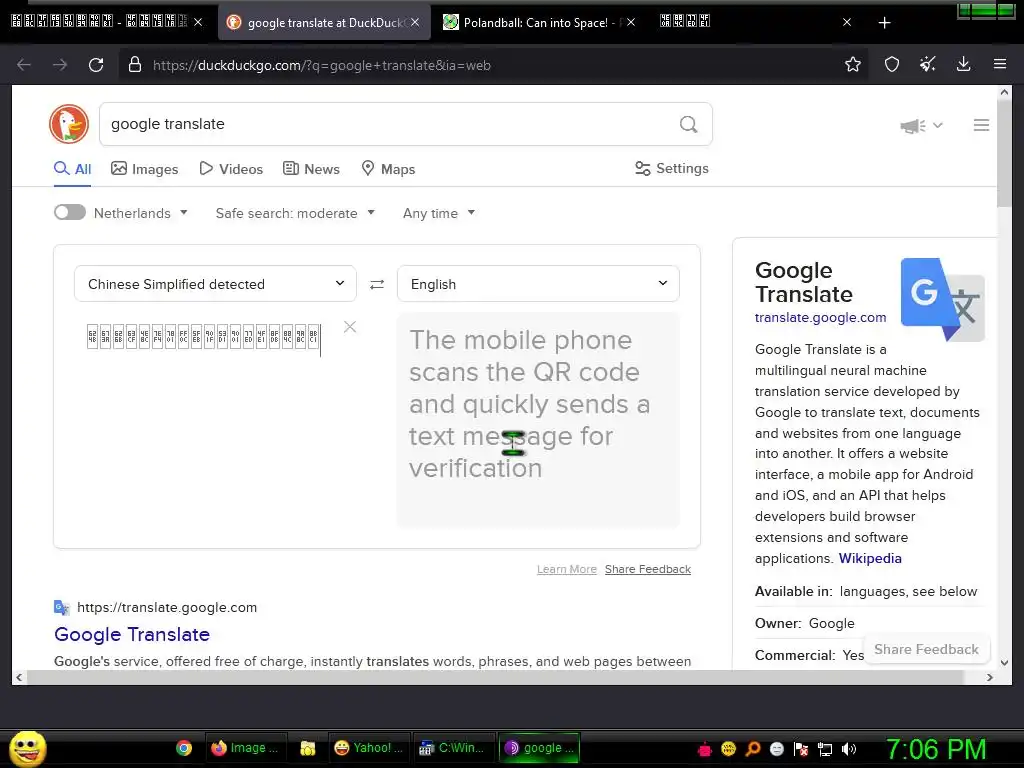The width and height of the screenshot is (1024, 768).
Task: Open the browser downloads panel
Action: pos(963,64)
